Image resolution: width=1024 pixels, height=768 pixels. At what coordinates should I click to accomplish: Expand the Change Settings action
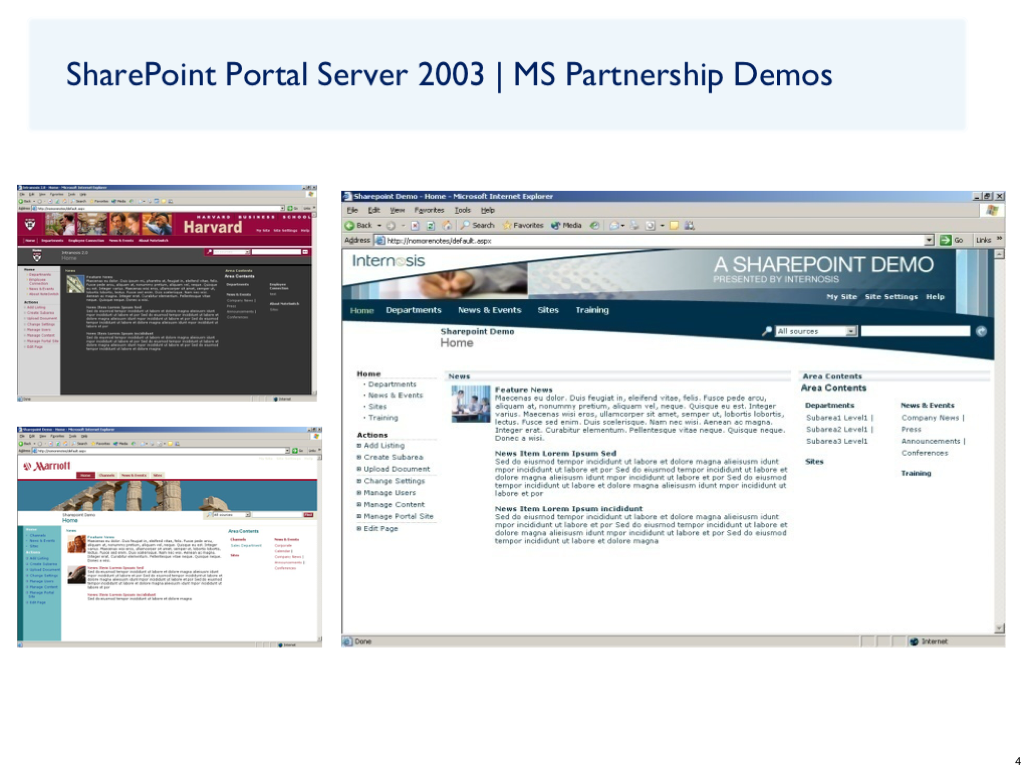(359, 481)
